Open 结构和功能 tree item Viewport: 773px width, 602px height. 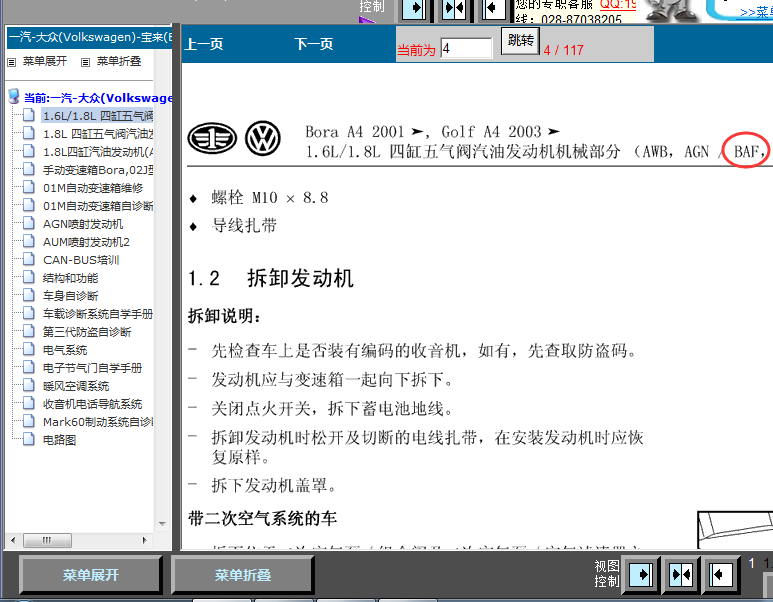pyautogui.click(x=70, y=278)
